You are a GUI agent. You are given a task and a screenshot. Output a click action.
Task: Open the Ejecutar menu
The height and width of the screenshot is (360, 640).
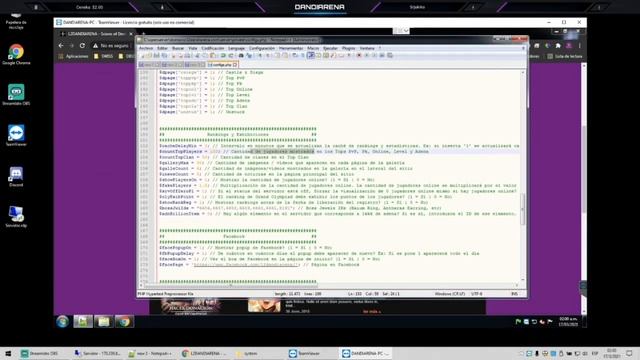tap(330, 48)
